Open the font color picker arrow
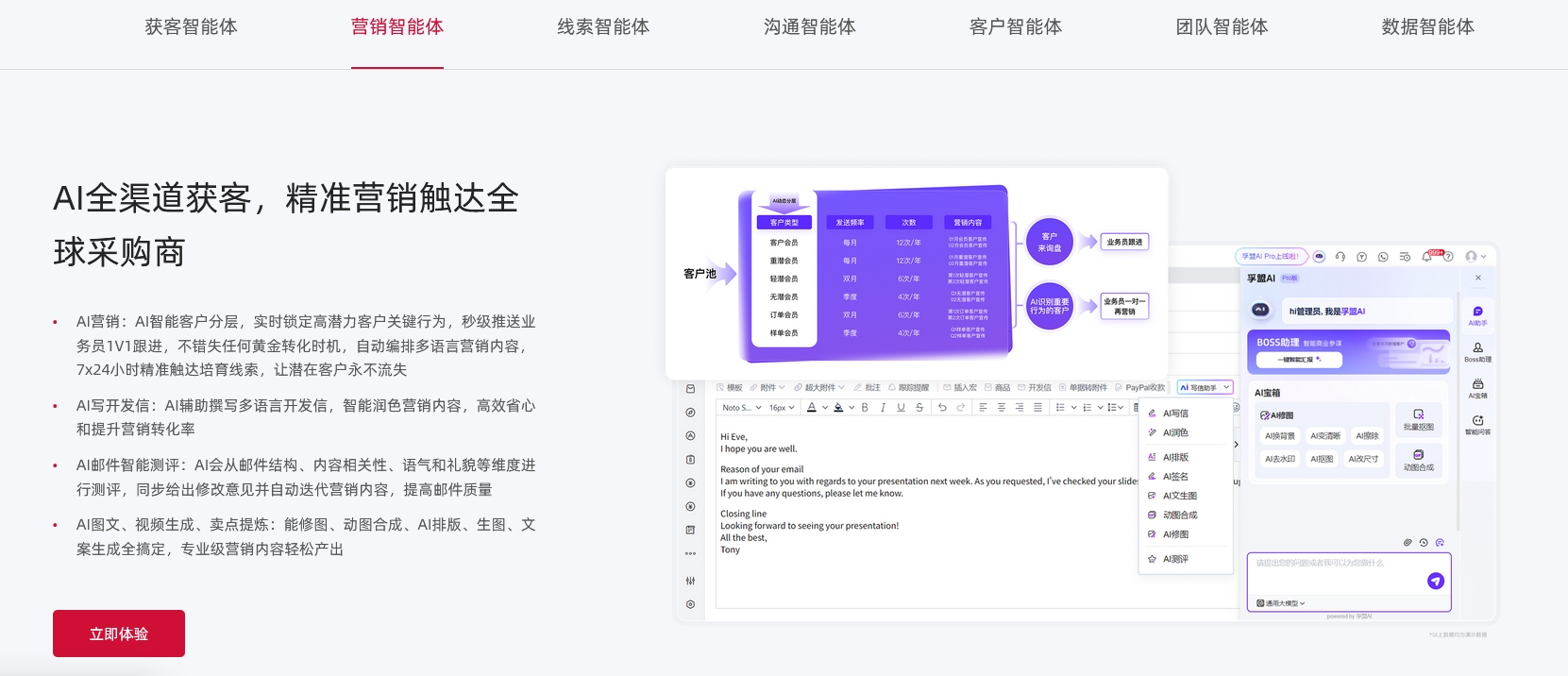The width and height of the screenshot is (1568, 676). [824, 408]
